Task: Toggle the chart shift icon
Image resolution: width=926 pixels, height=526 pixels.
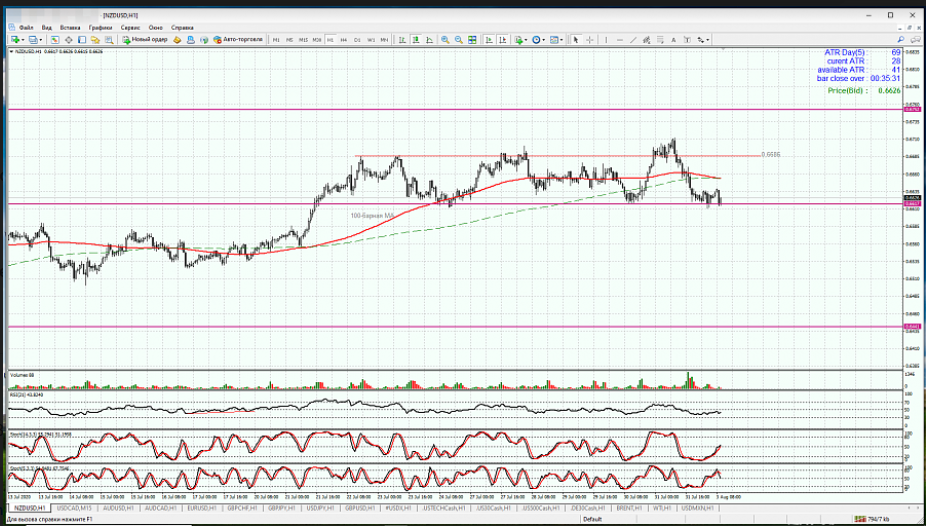Action: 502,40
